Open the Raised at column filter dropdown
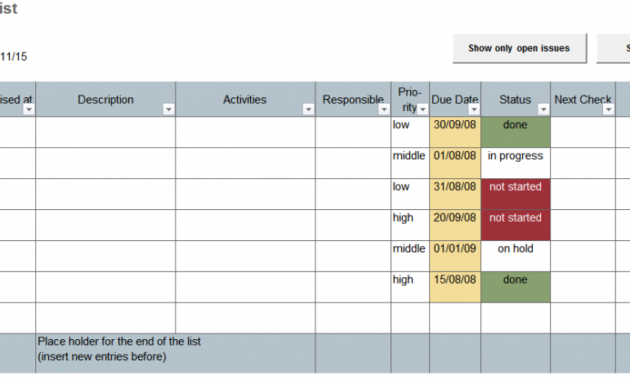 click(29, 109)
